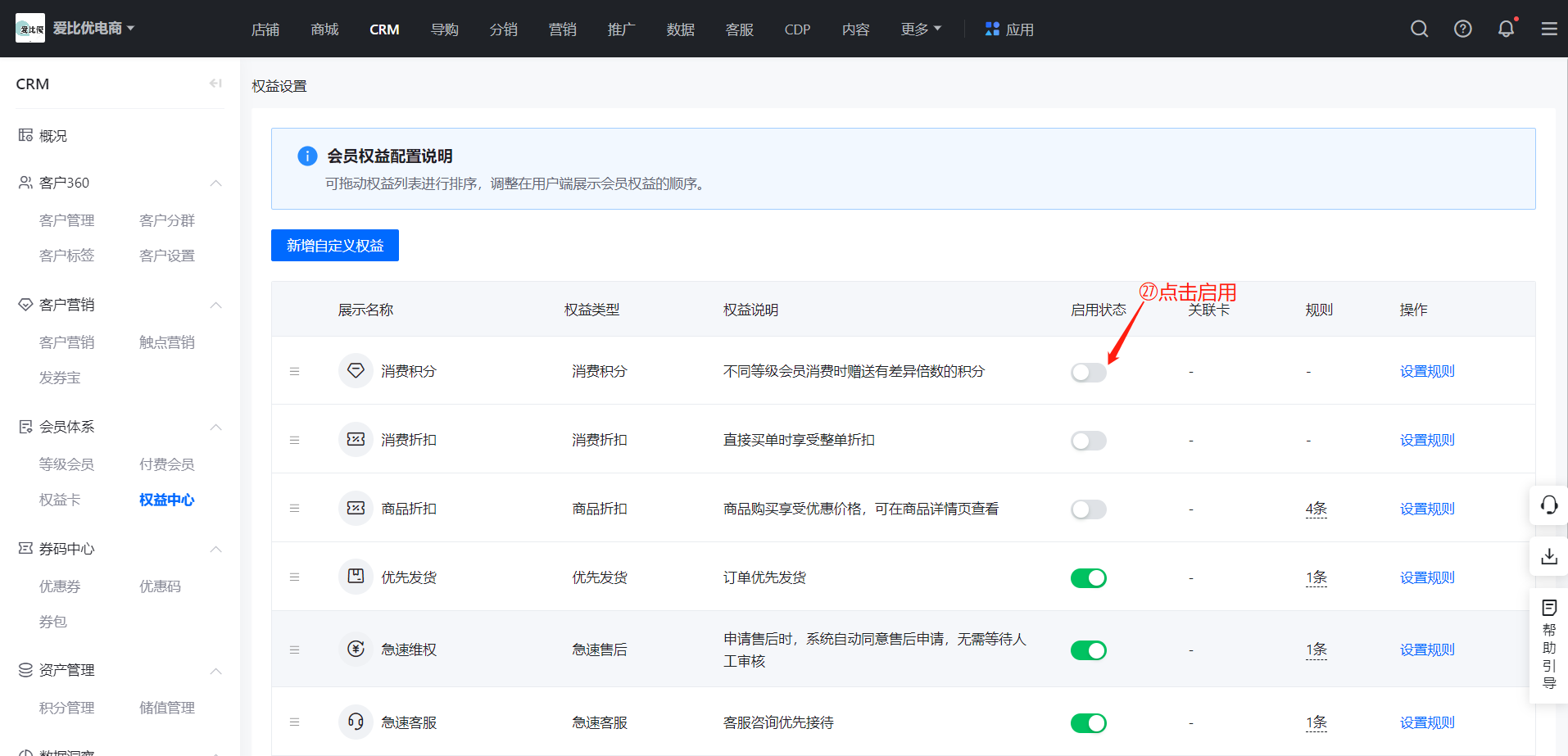This screenshot has height=756, width=1568.
Task: Open the CDP top menu
Action: tap(797, 29)
